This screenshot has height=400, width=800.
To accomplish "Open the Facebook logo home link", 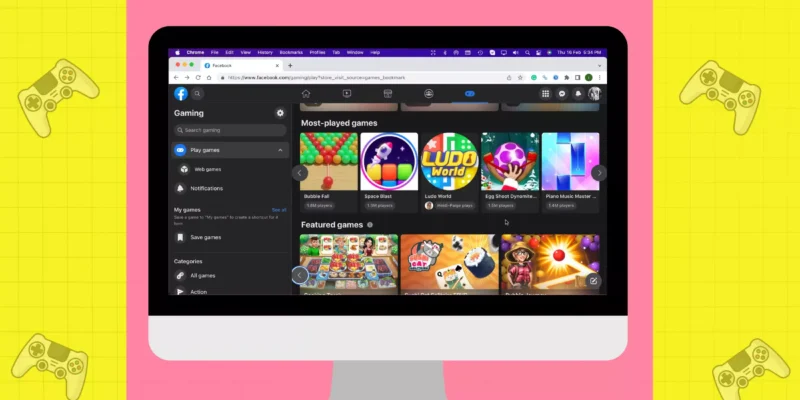I will tap(181, 94).
